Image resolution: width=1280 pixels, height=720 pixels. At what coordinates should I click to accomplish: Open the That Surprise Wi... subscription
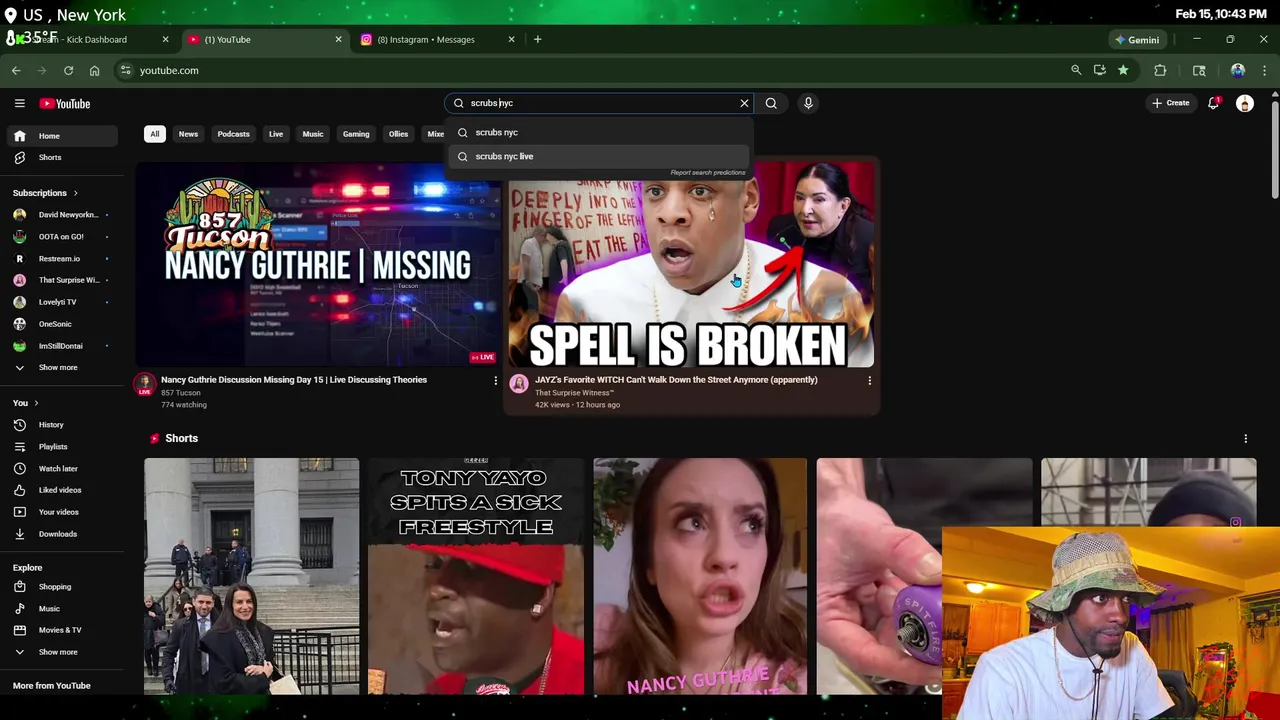(60, 280)
